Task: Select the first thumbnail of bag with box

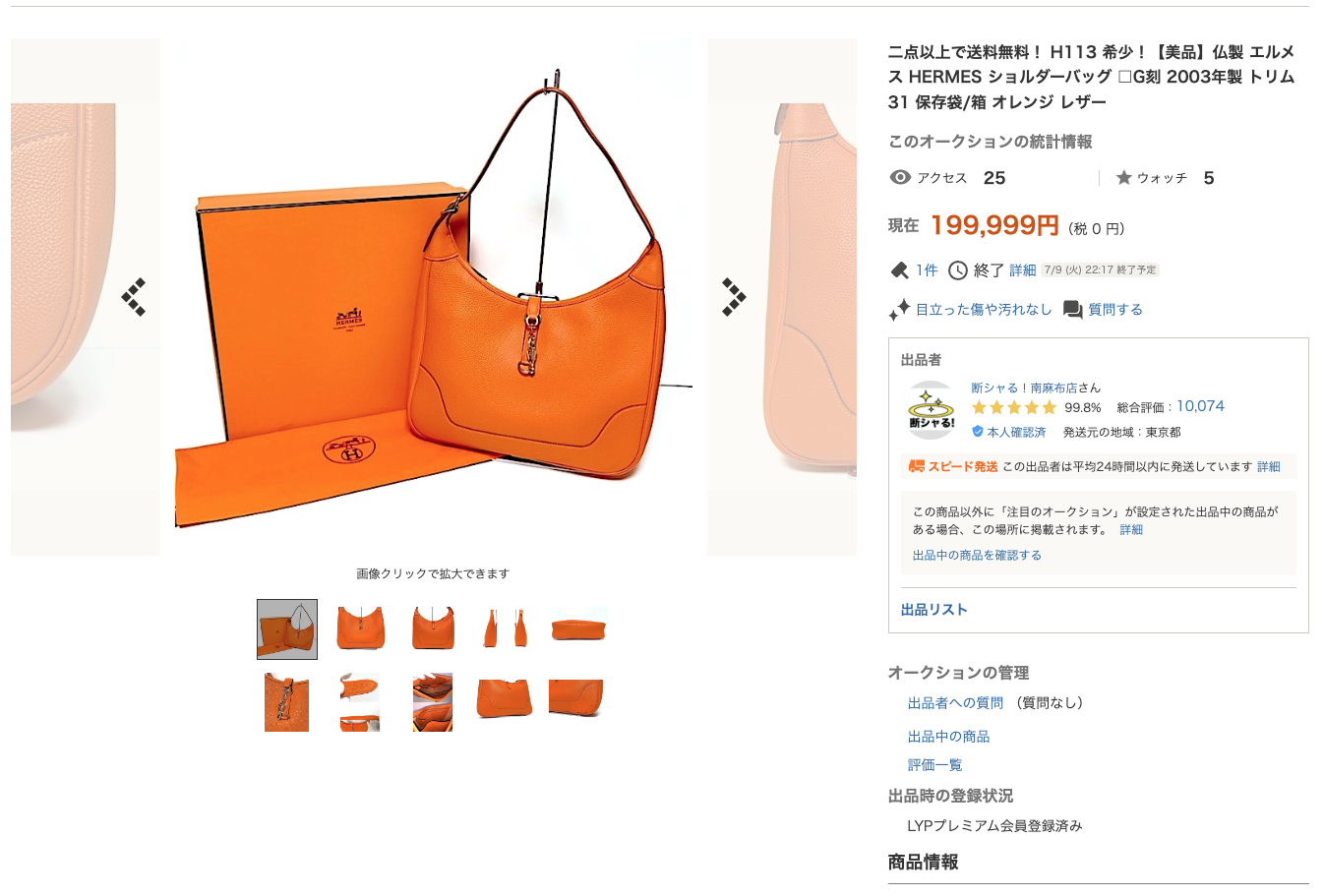Action: pos(287,628)
